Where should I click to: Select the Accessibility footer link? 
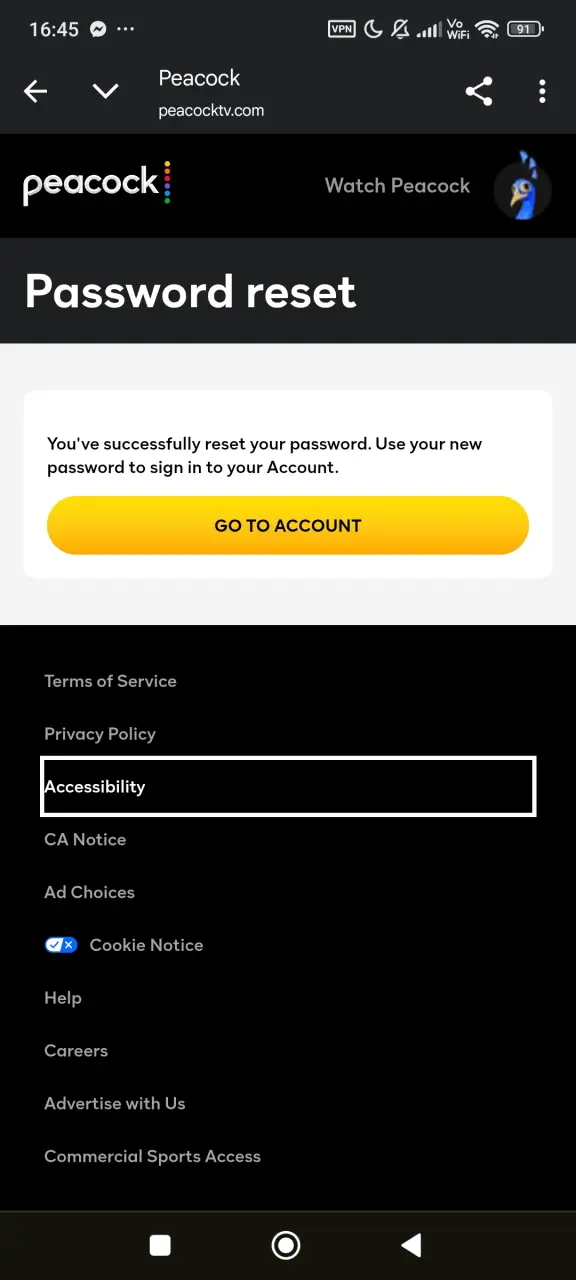tap(288, 786)
